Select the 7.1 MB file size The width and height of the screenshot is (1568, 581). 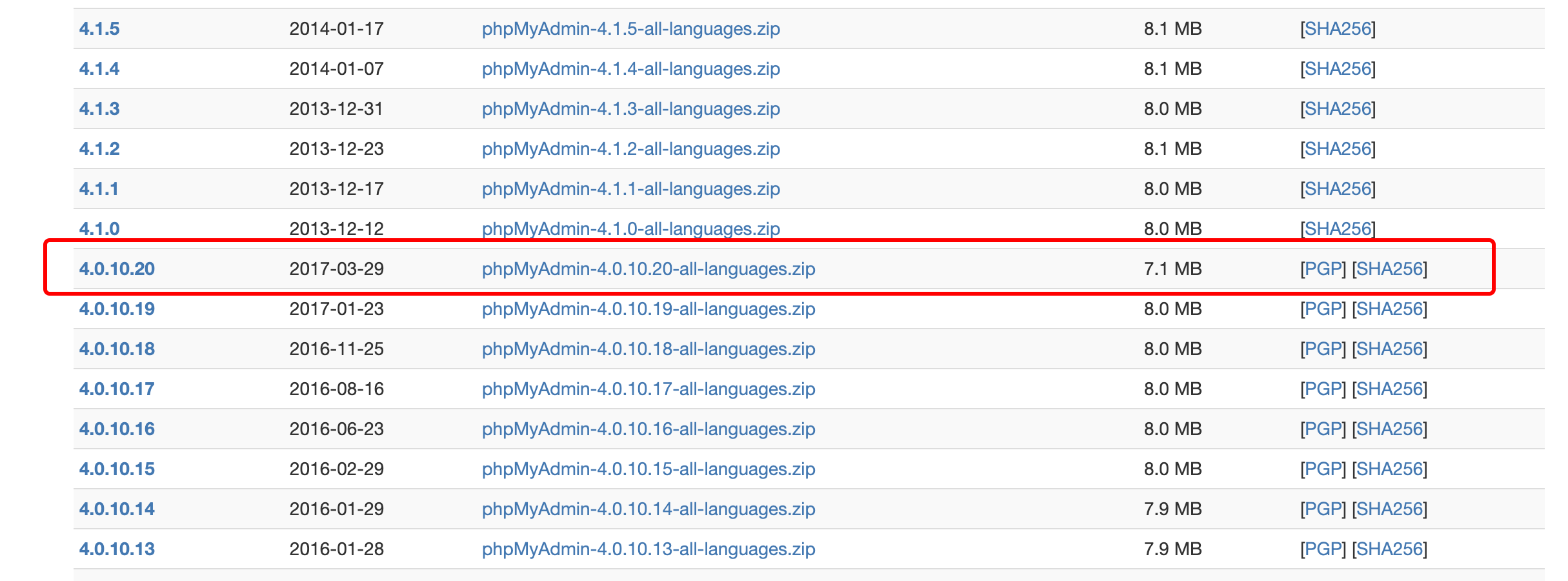(1172, 269)
